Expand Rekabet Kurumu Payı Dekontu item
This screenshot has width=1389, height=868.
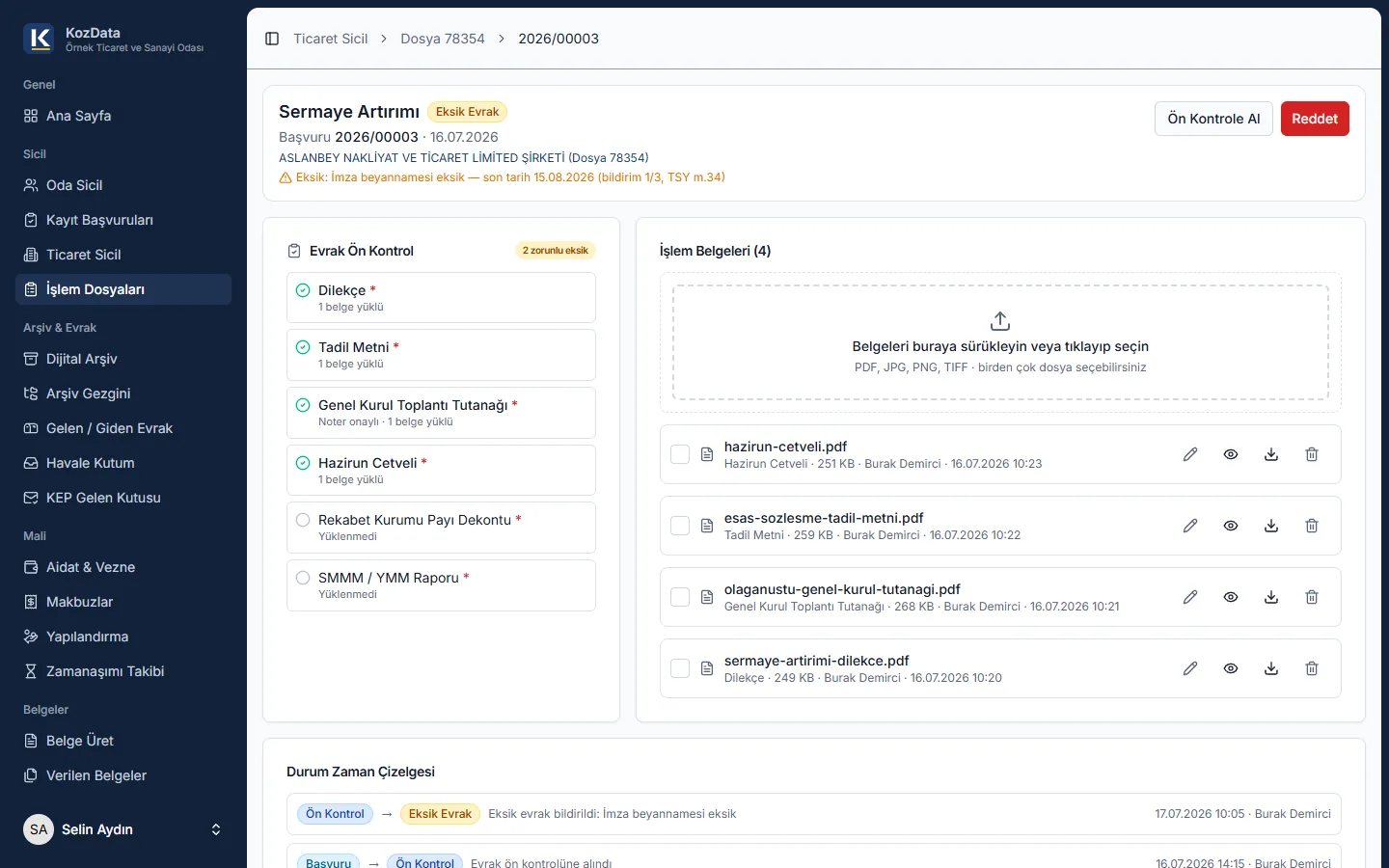point(441,528)
